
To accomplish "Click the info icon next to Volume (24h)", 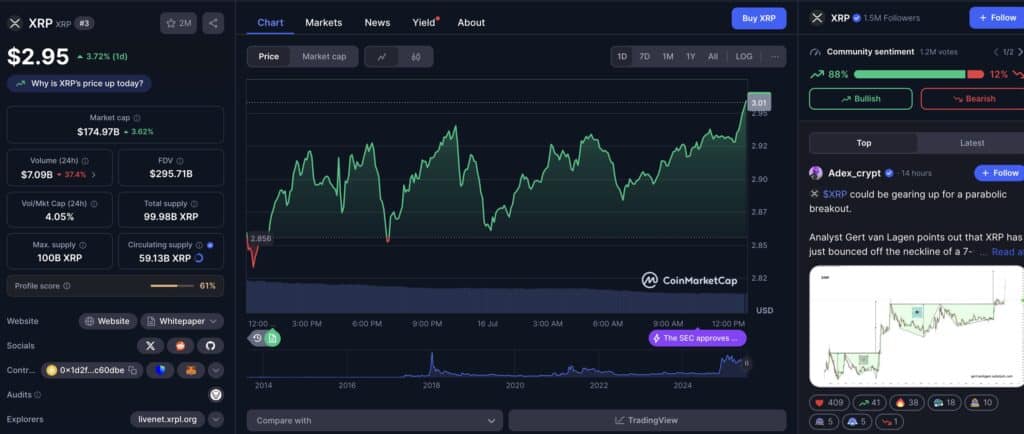I will 86,161.
